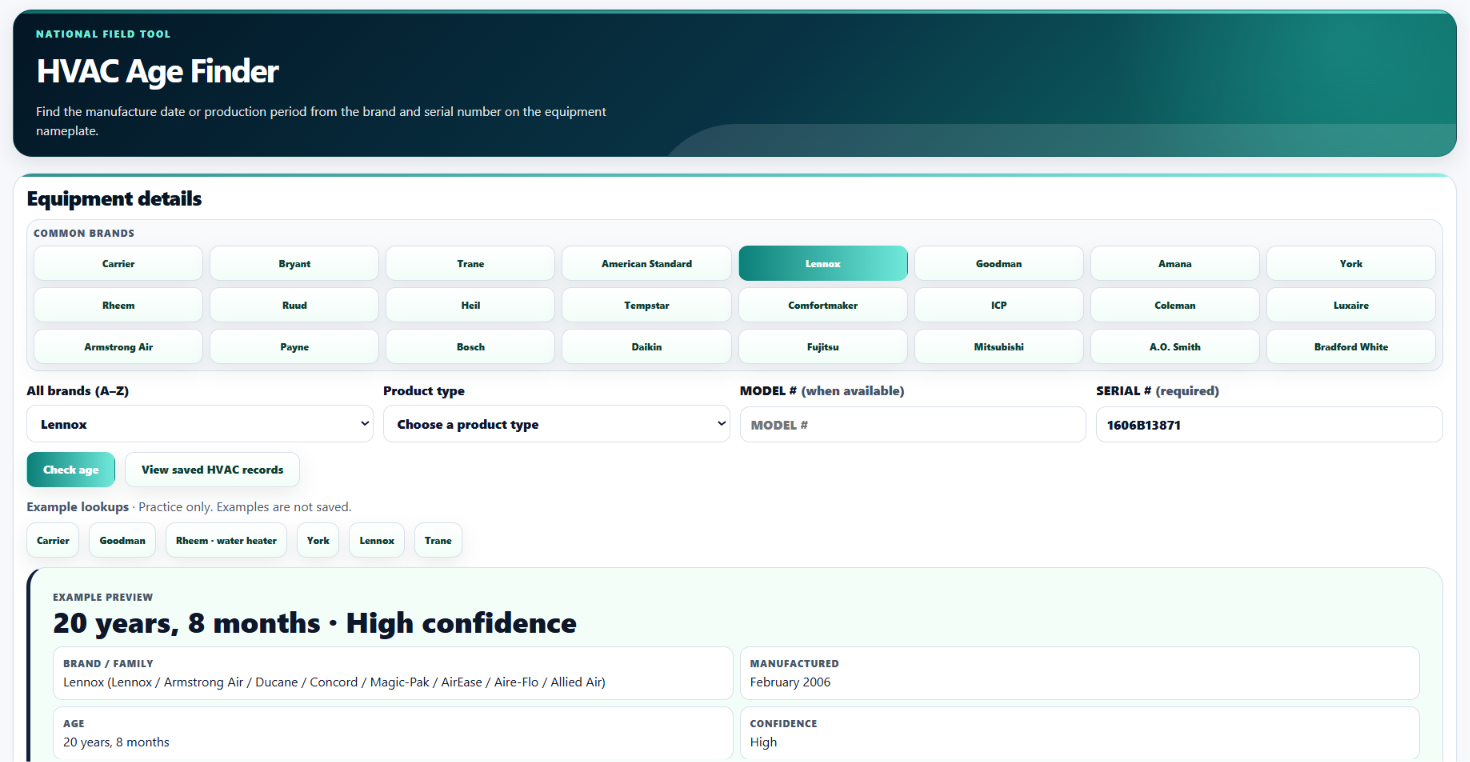Image resolution: width=1470 pixels, height=762 pixels.
Task: Focus the MODEL # input field
Action: pos(913,424)
